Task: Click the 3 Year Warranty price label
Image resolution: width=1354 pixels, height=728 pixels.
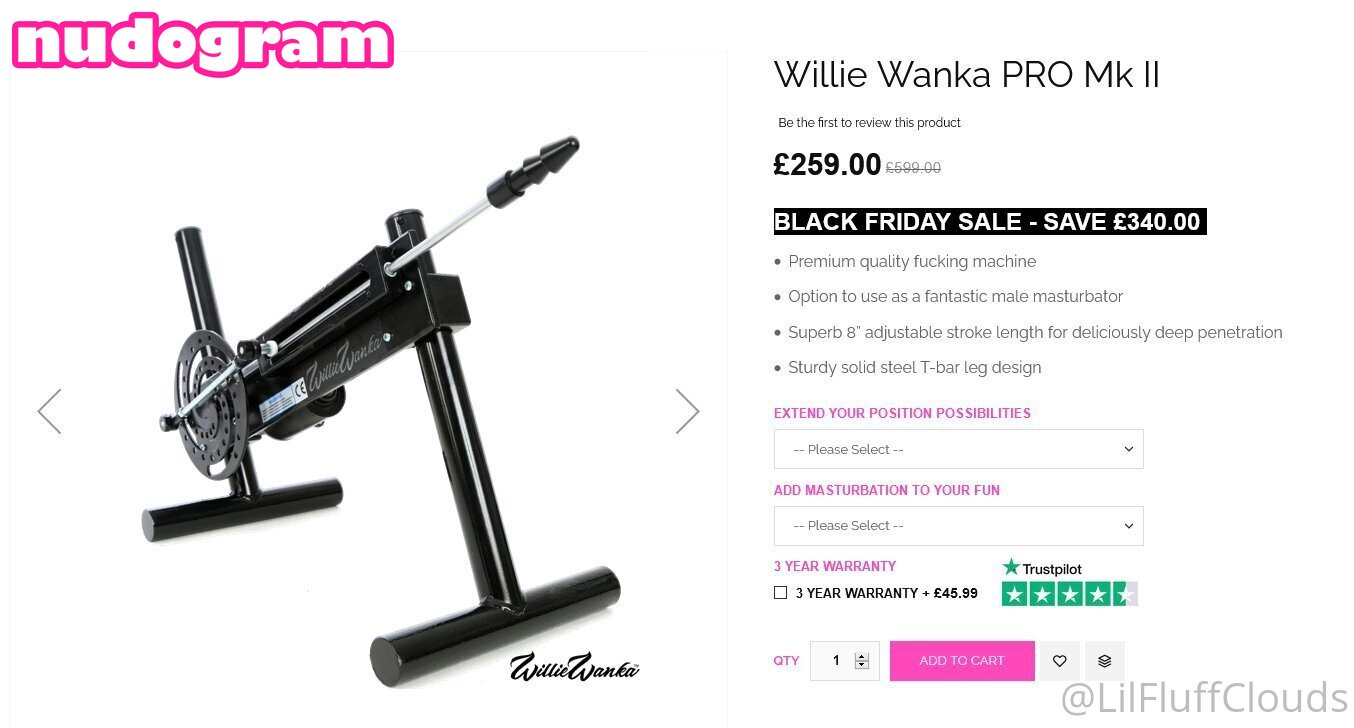Action: [887, 593]
